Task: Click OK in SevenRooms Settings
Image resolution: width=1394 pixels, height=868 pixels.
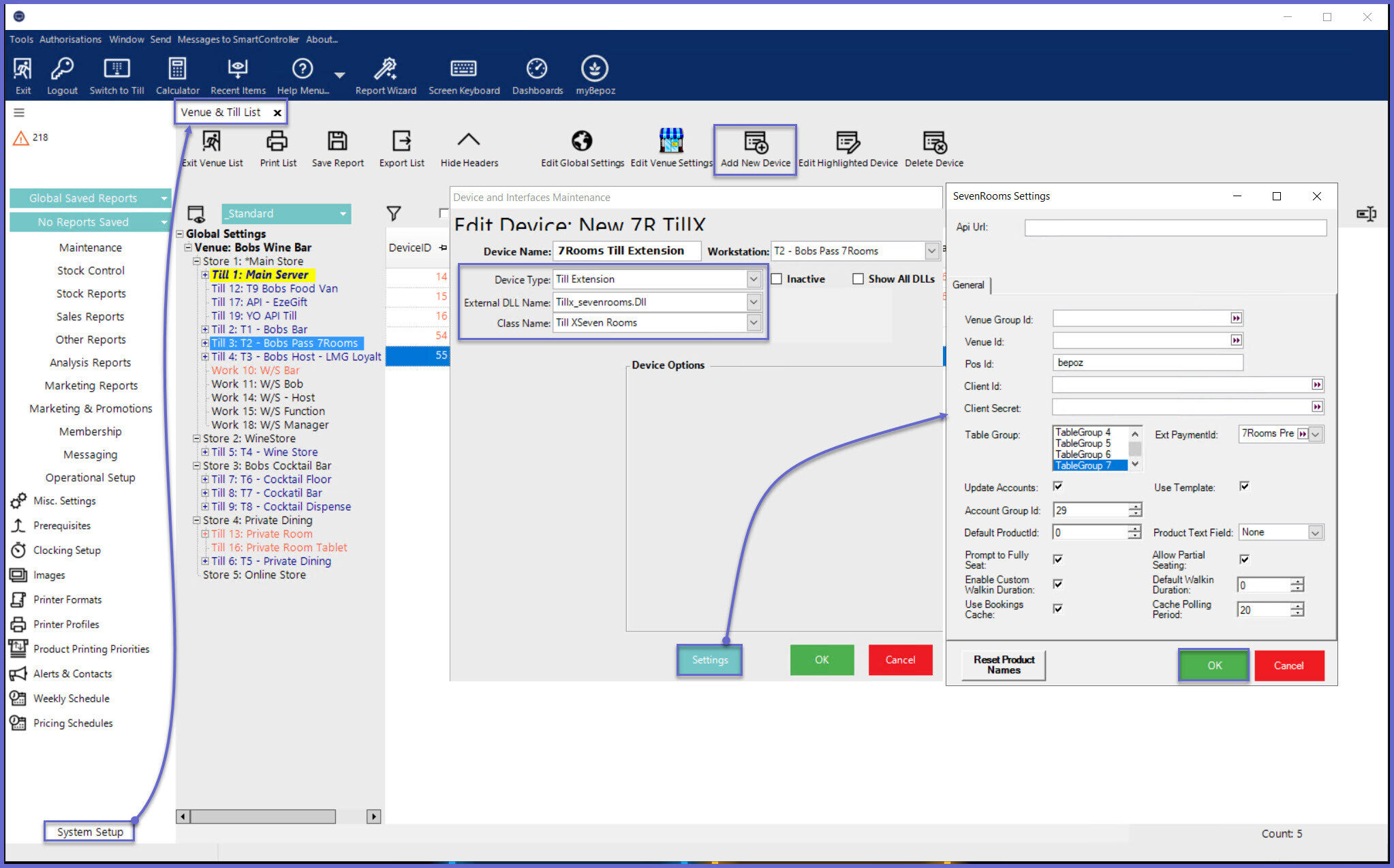Action: pyautogui.click(x=1214, y=666)
